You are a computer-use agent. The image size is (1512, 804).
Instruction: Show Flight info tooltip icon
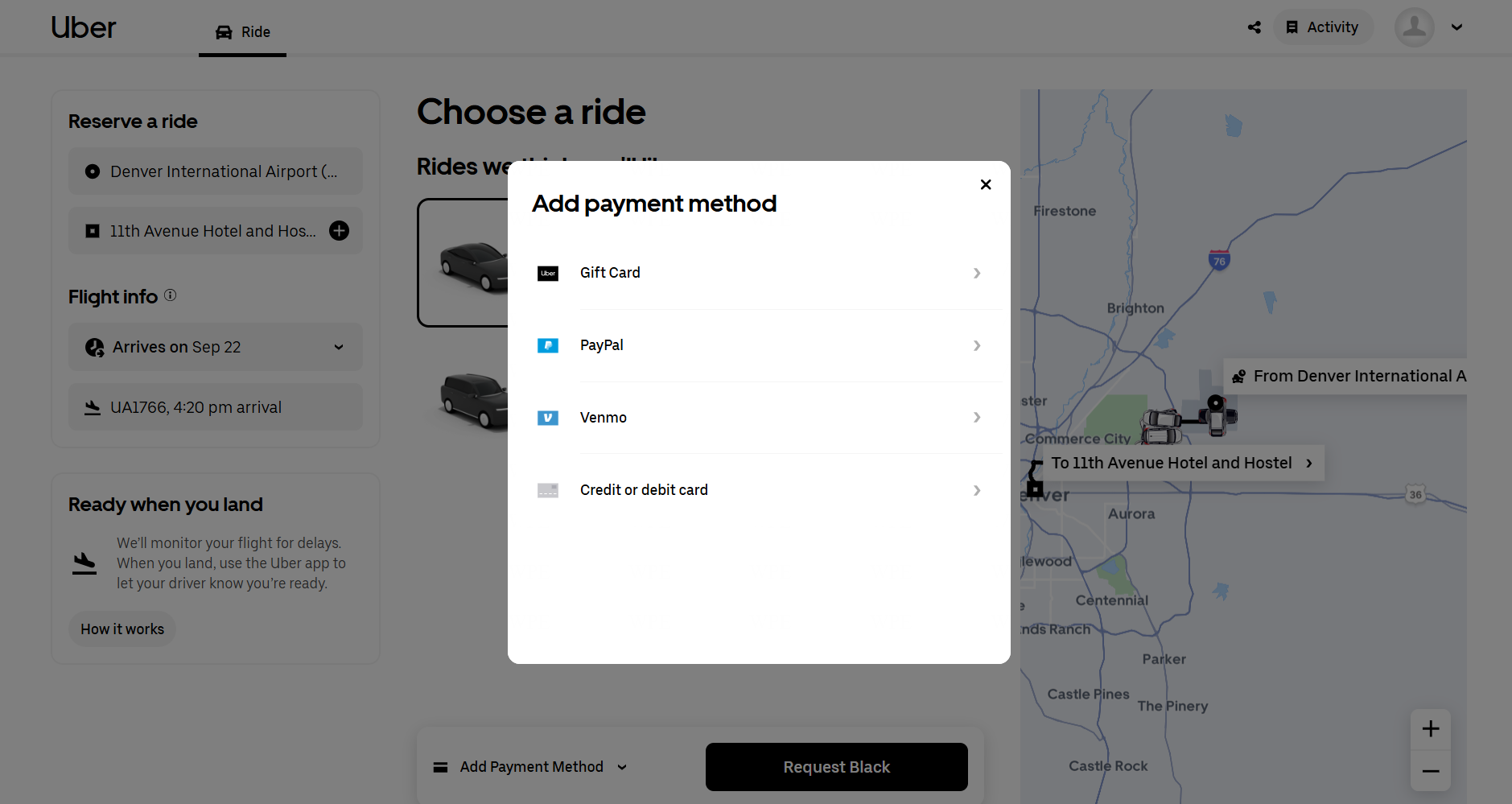pyautogui.click(x=171, y=295)
